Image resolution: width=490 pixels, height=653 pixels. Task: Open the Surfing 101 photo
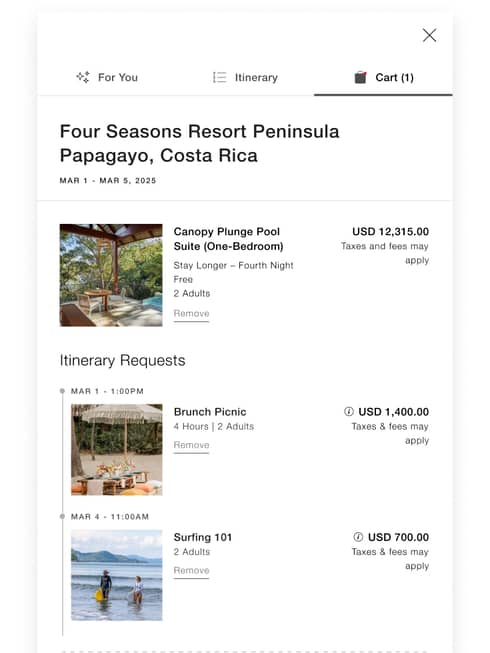point(117,575)
